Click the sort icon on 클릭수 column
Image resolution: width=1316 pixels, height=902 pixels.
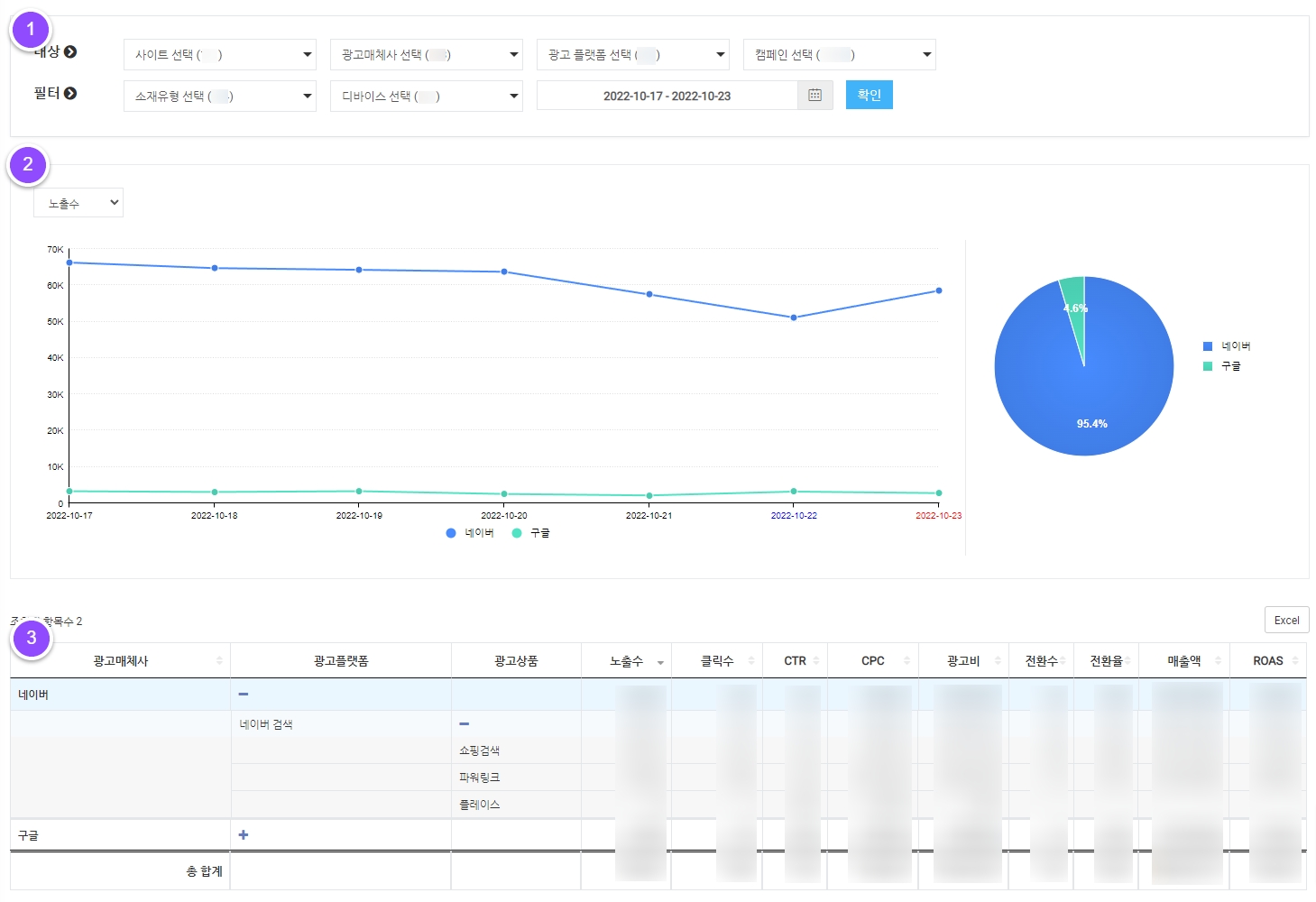point(750,661)
